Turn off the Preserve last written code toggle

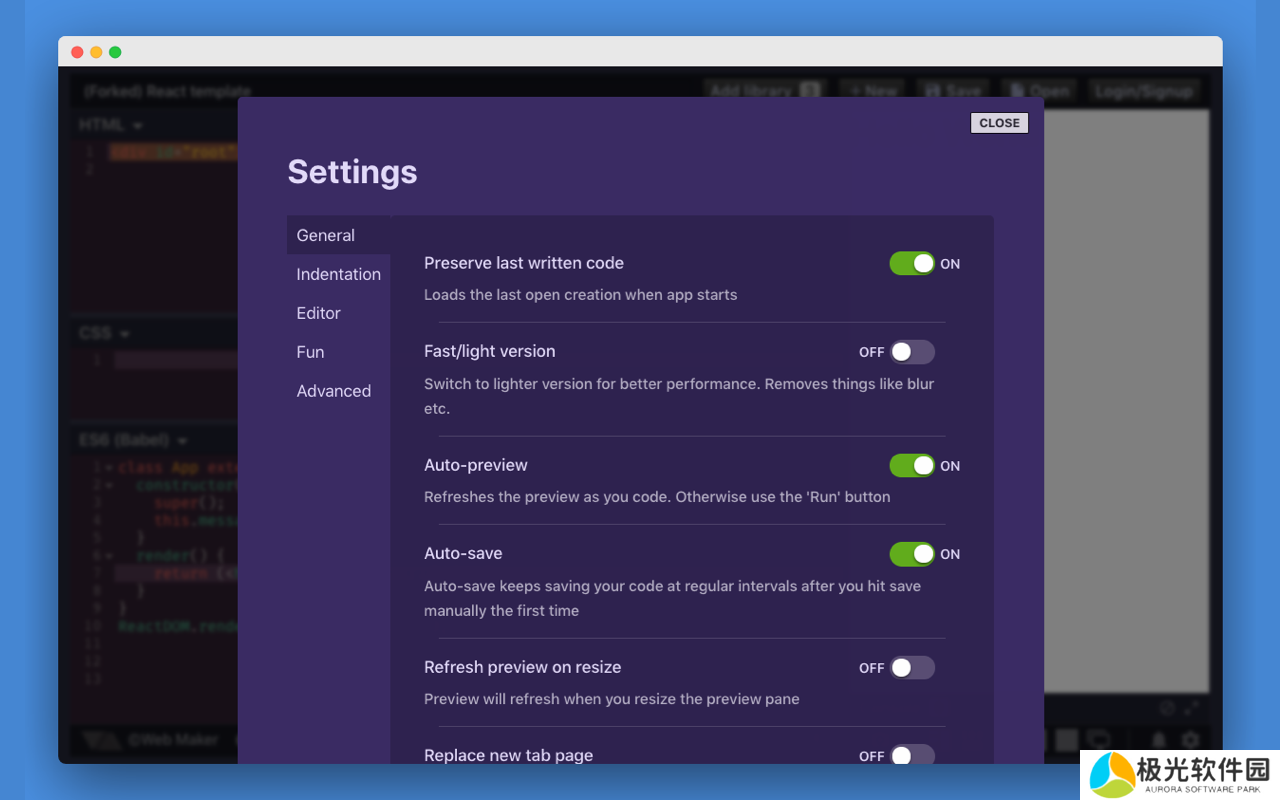tap(911, 263)
